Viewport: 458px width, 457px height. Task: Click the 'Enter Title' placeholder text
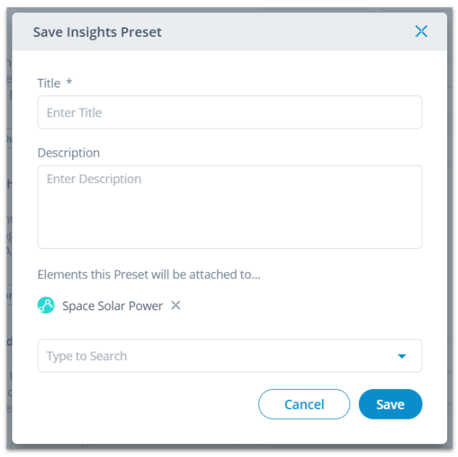[x=74, y=113]
